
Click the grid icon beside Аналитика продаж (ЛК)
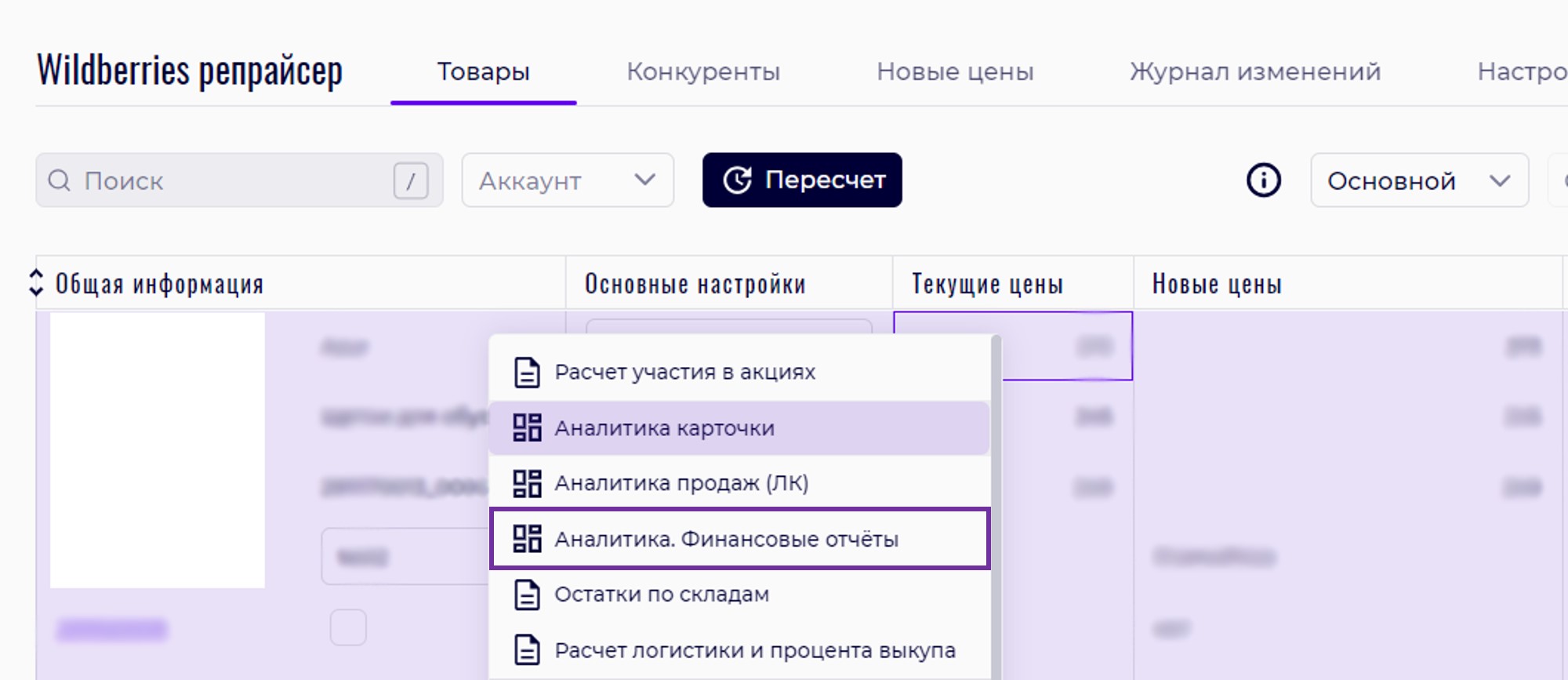coord(527,483)
